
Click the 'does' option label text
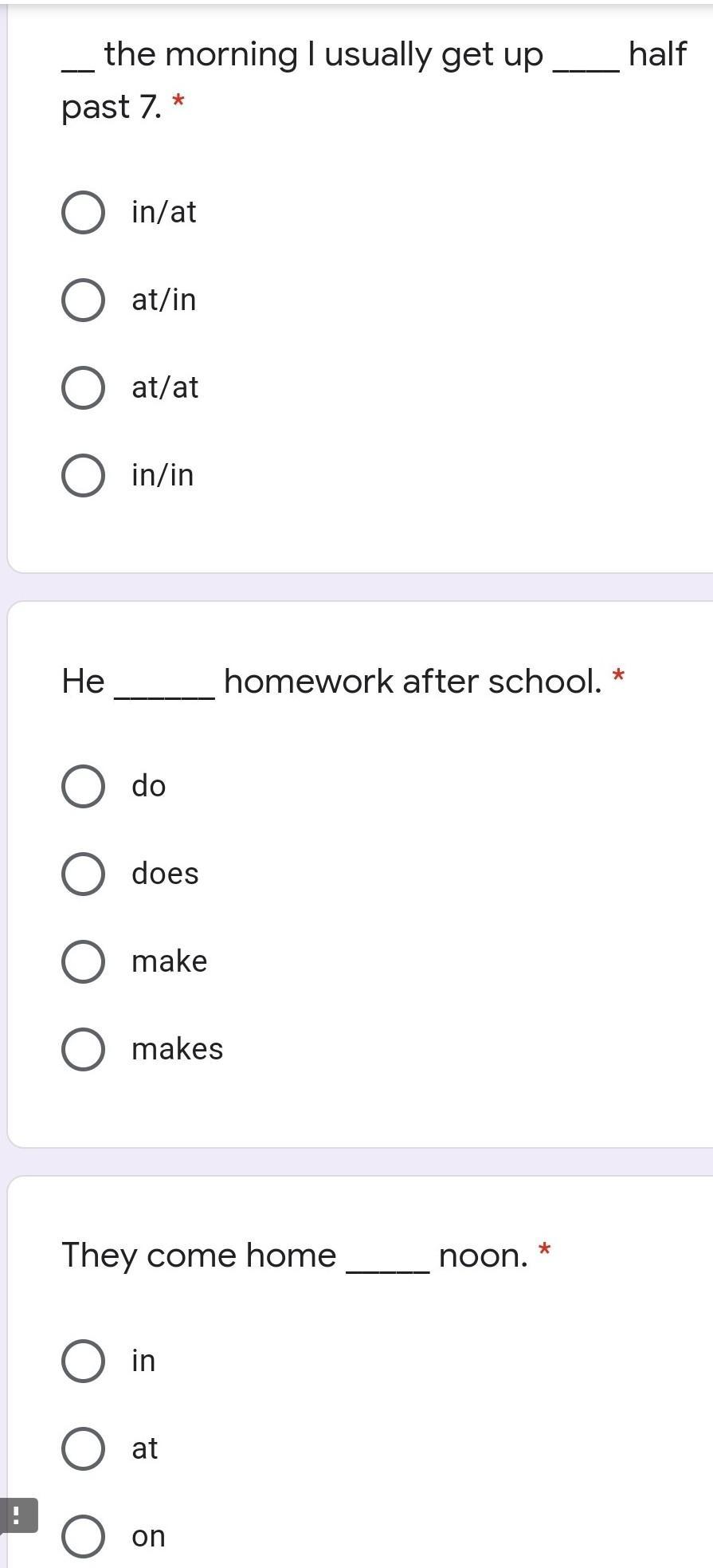(165, 874)
